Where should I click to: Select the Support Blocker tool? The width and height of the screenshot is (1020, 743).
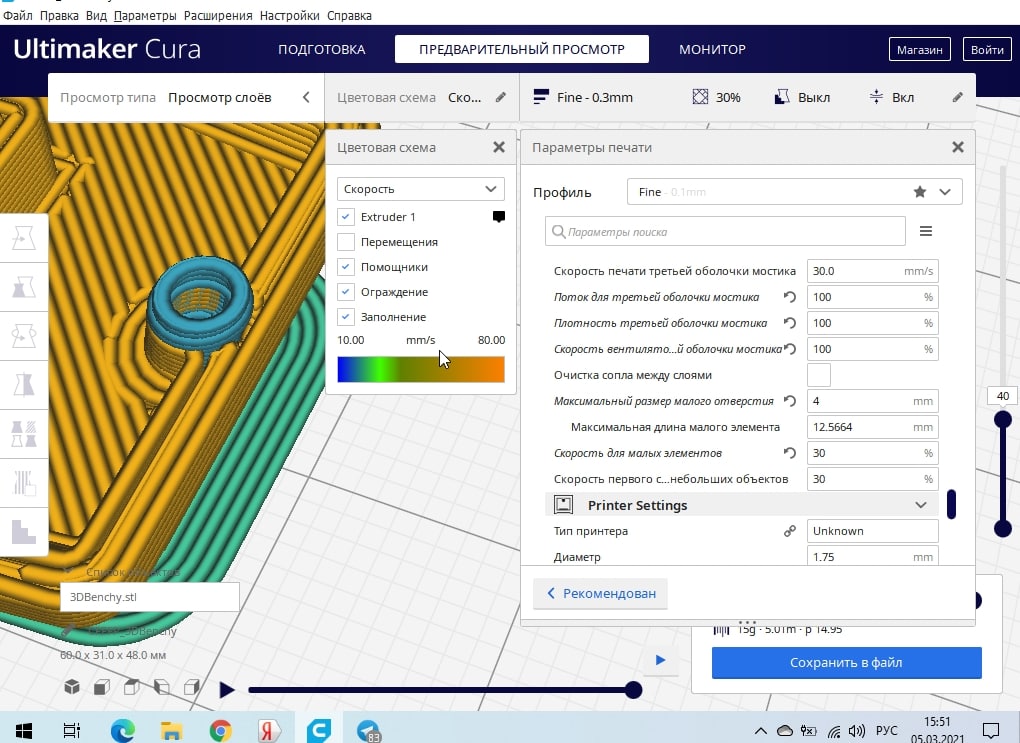(x=24, y=483)
